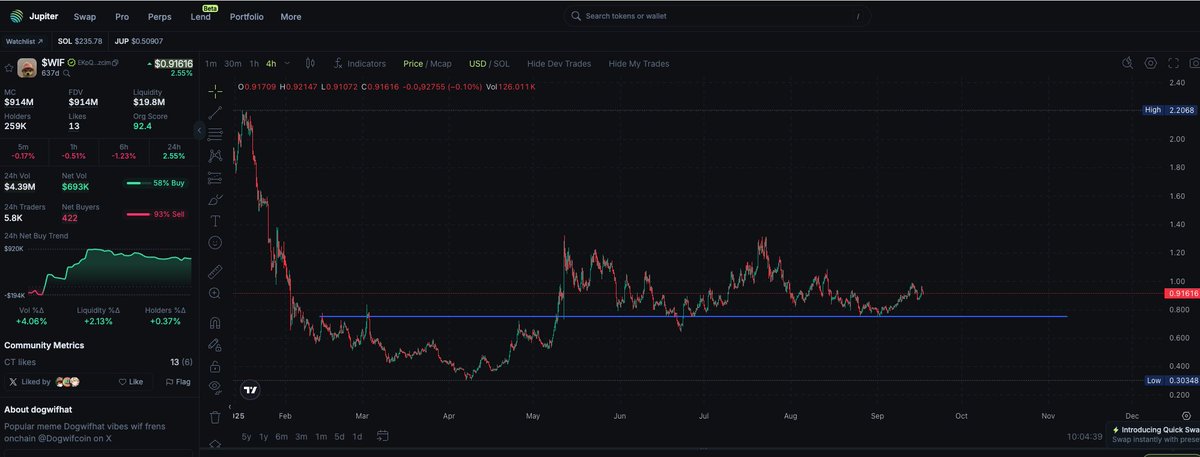The height and width of the screenshot is (457, 1200).
Task: Click the blue horizontal support line
Action: 693,316
